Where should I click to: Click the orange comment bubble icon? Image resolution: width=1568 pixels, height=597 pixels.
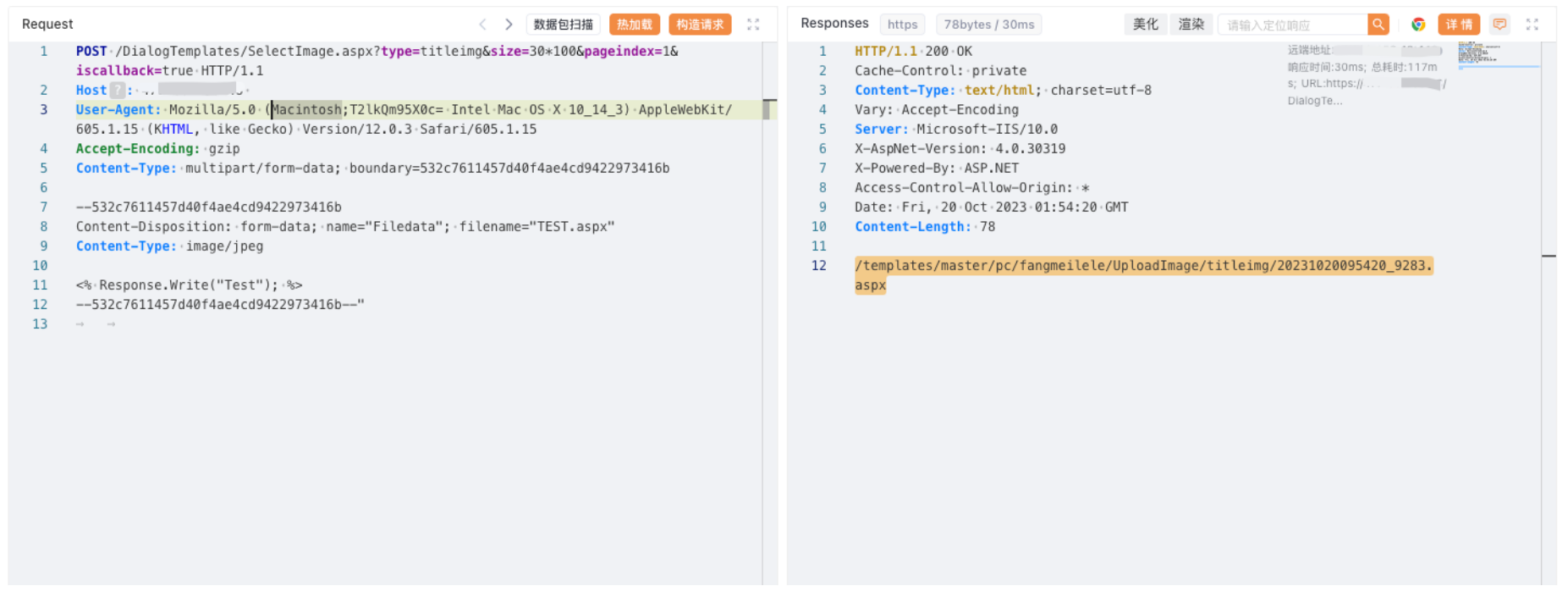tap(1499, 25)
